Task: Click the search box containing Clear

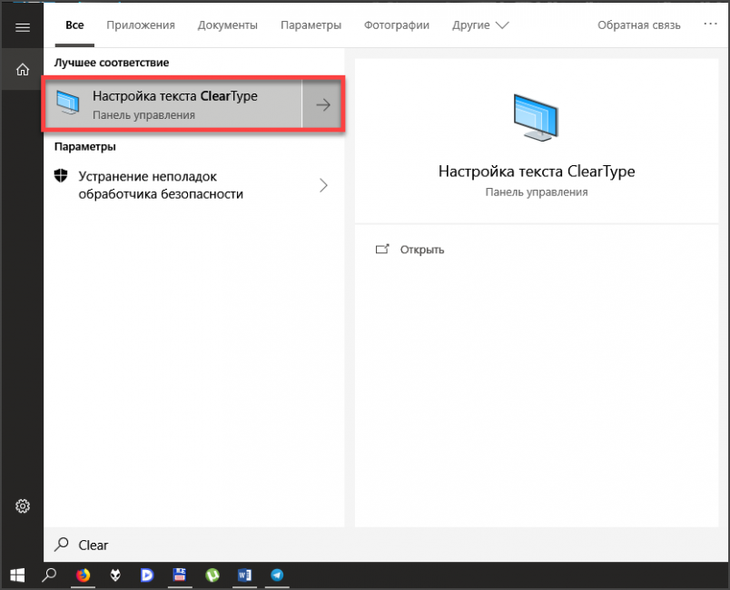Action: tap(385, 545)
